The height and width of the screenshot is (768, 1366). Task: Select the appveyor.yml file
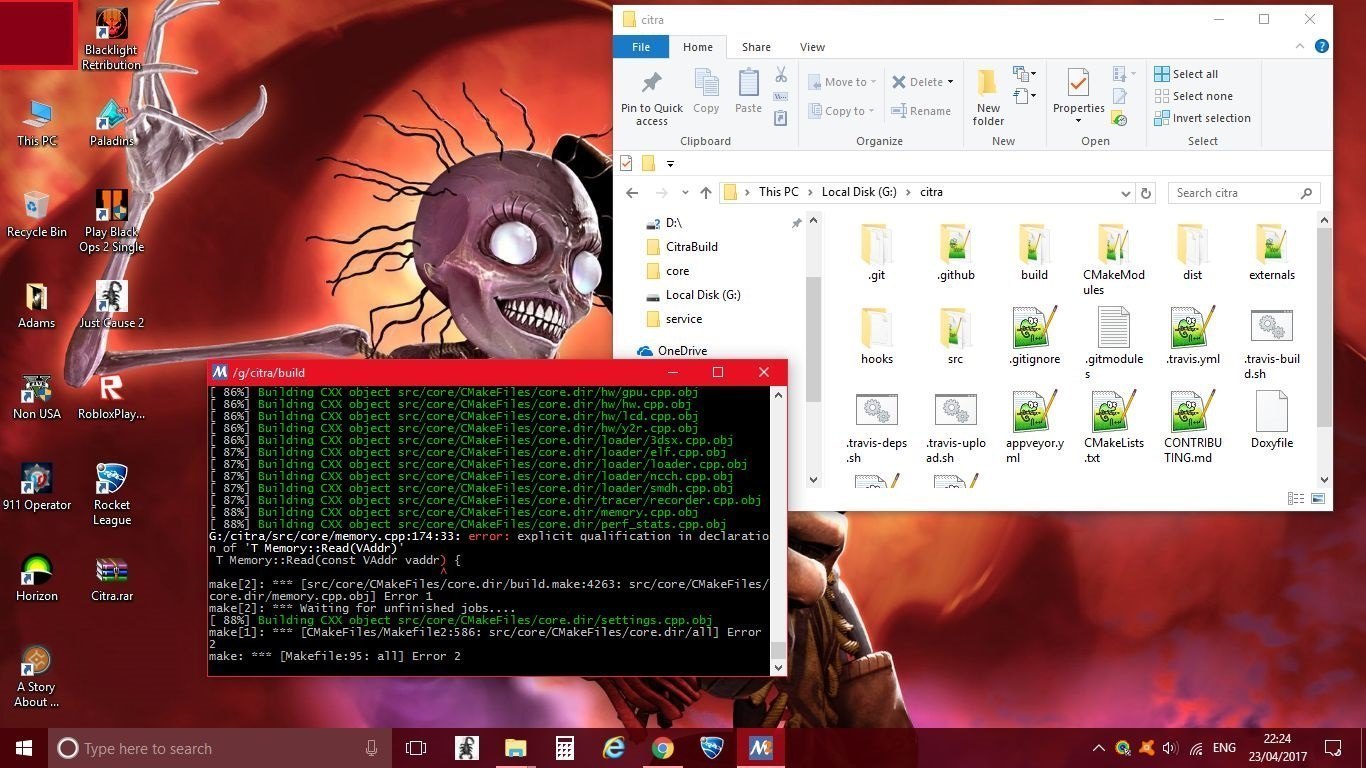tap(1034, 428)
